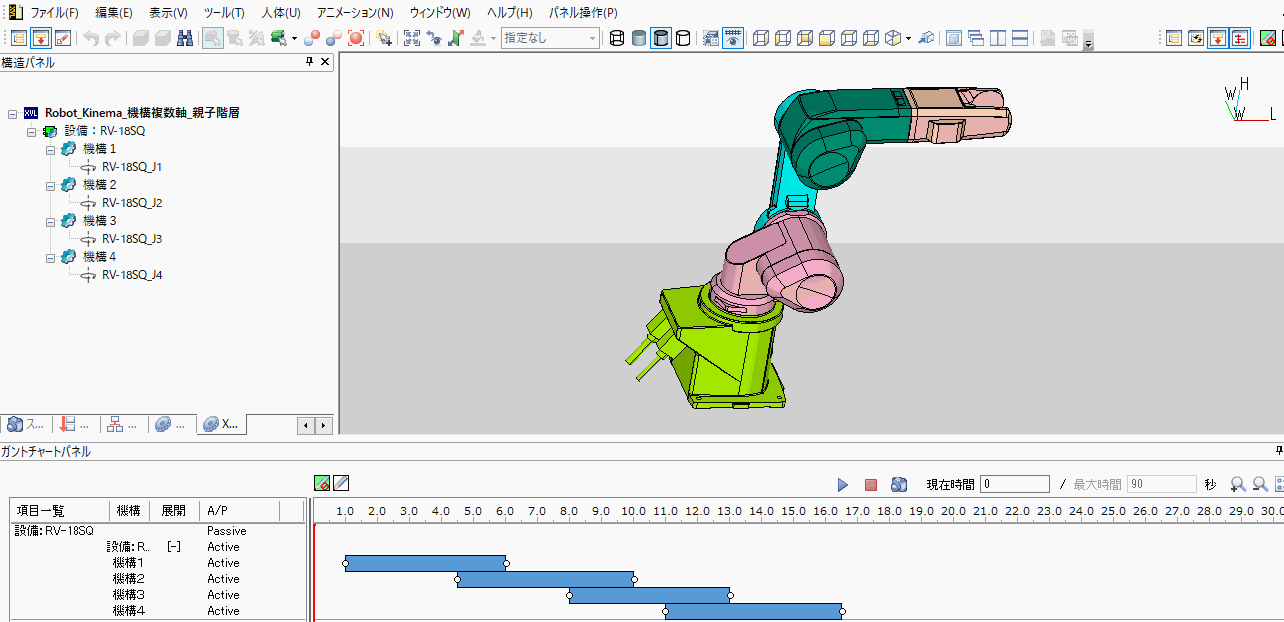Stop the animation playback
Viewport: 1284px width, 622px height.
click(870, 484)
